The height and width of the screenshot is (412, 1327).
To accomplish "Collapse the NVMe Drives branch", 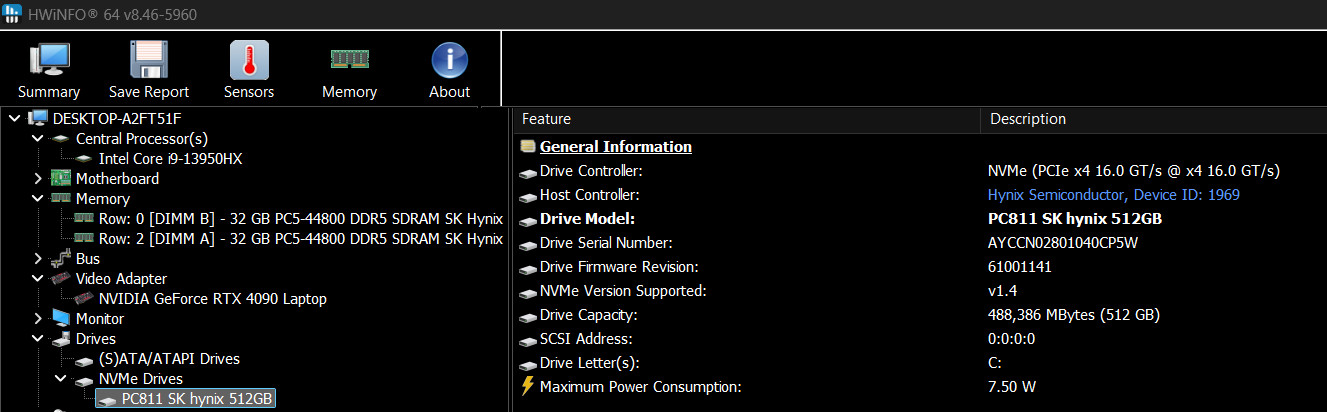I will coord(61,378).
